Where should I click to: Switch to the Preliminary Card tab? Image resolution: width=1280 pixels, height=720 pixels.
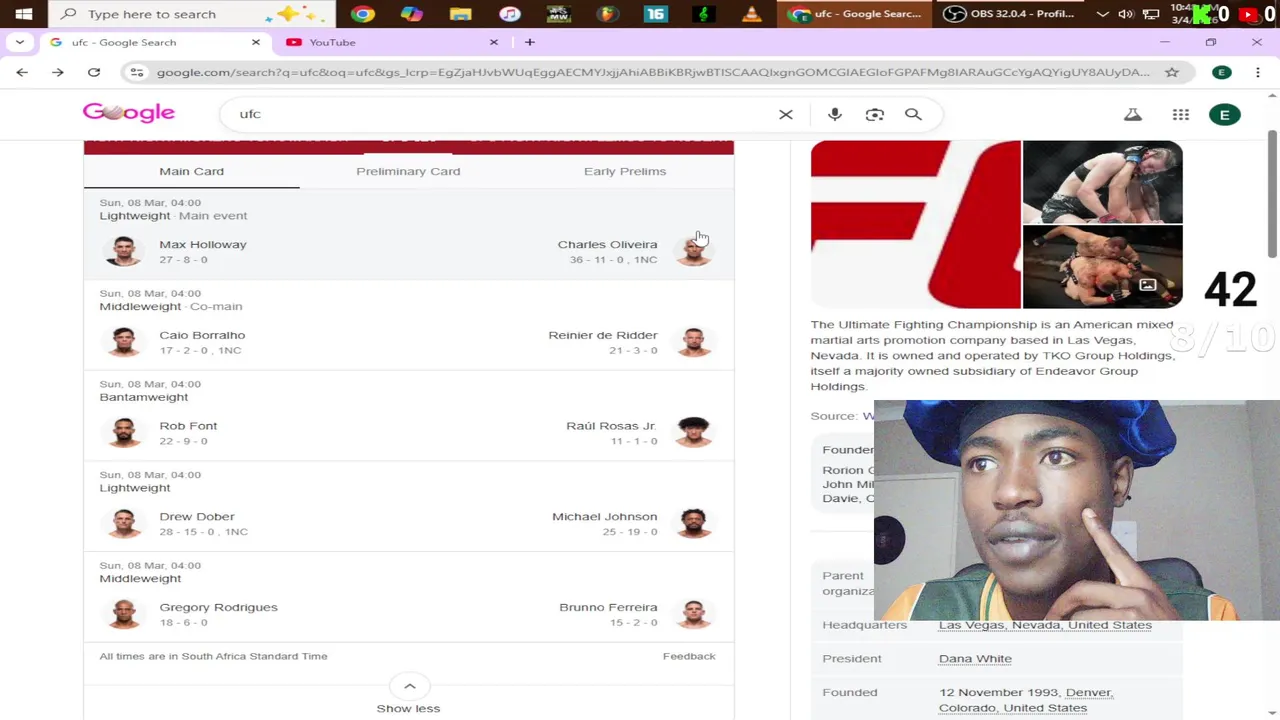(408, 171)
